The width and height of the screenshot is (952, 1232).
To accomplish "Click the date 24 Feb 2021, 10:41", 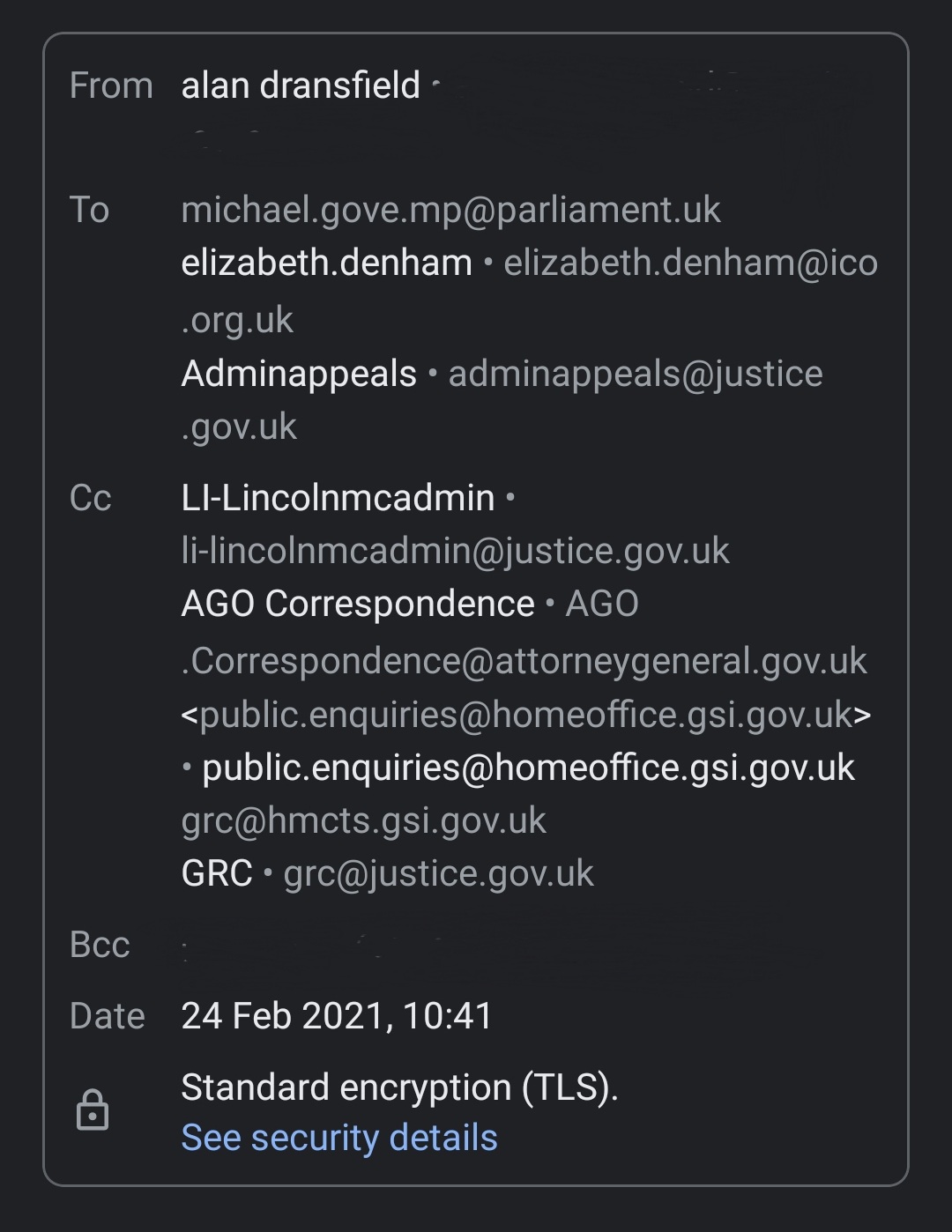I will [x=337, y=1015].
